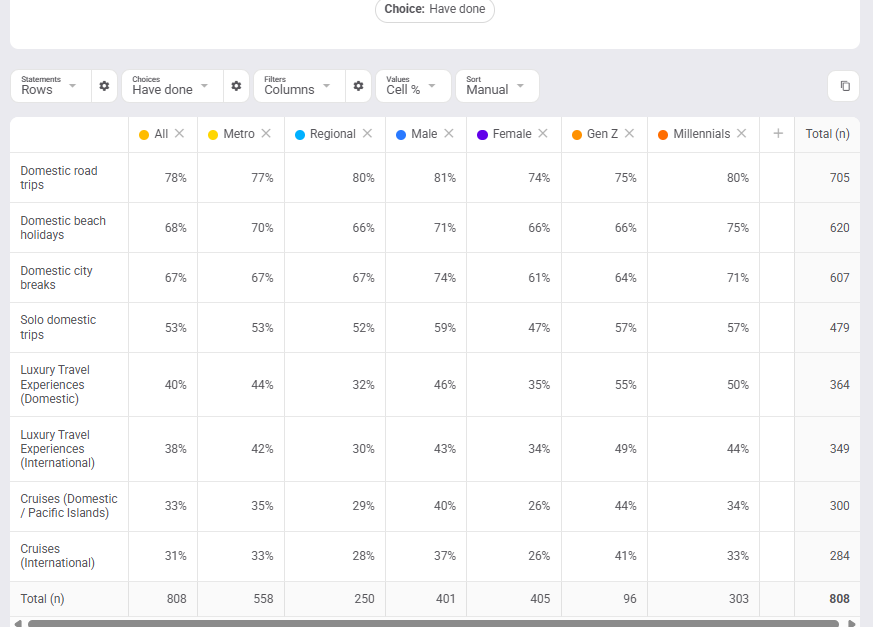The width and height of the screenshot is (873, 627).
Task: Click the purple Female color dot
Action: (x=482, y=135)
